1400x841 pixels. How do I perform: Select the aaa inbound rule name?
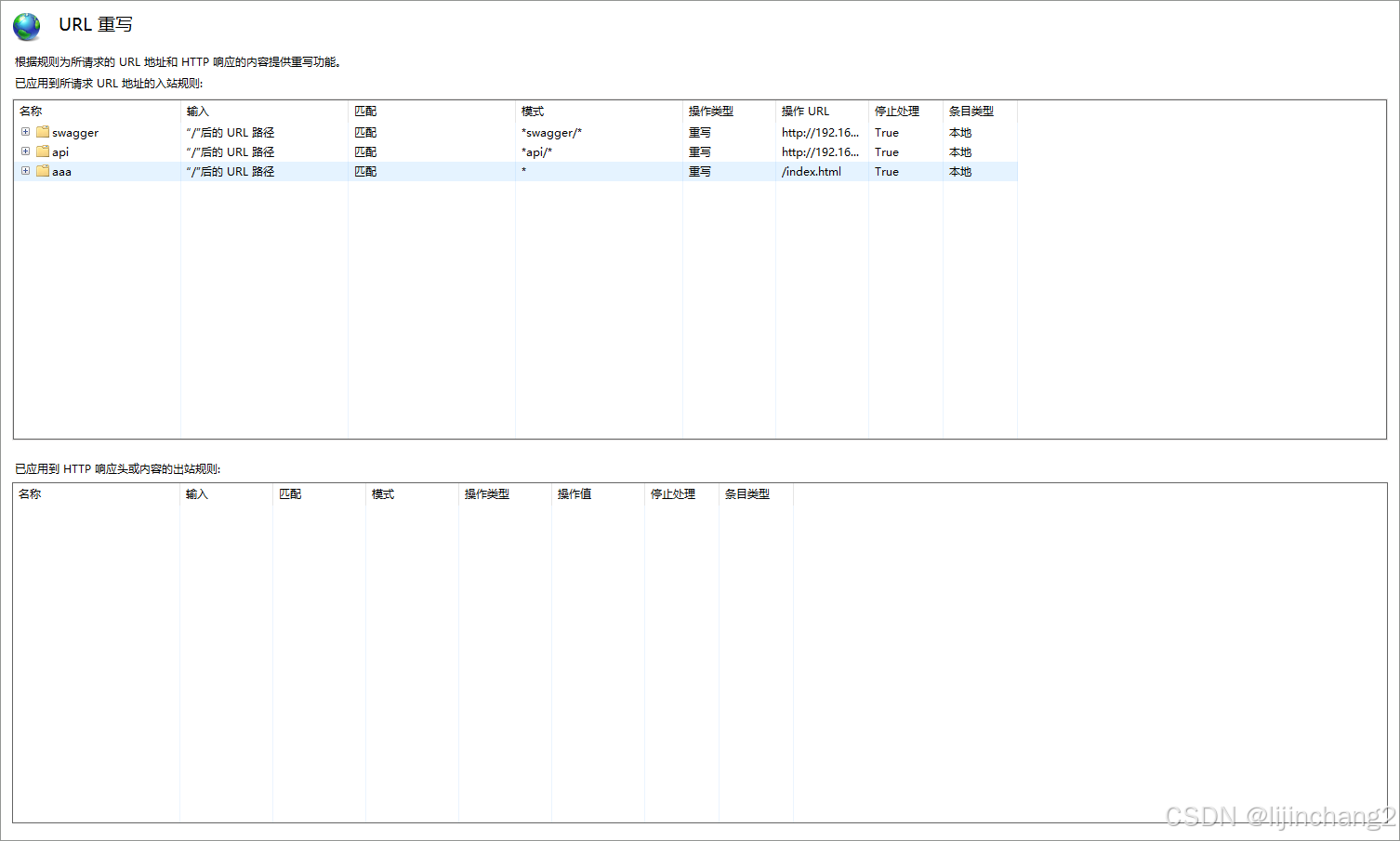point(61,172)
